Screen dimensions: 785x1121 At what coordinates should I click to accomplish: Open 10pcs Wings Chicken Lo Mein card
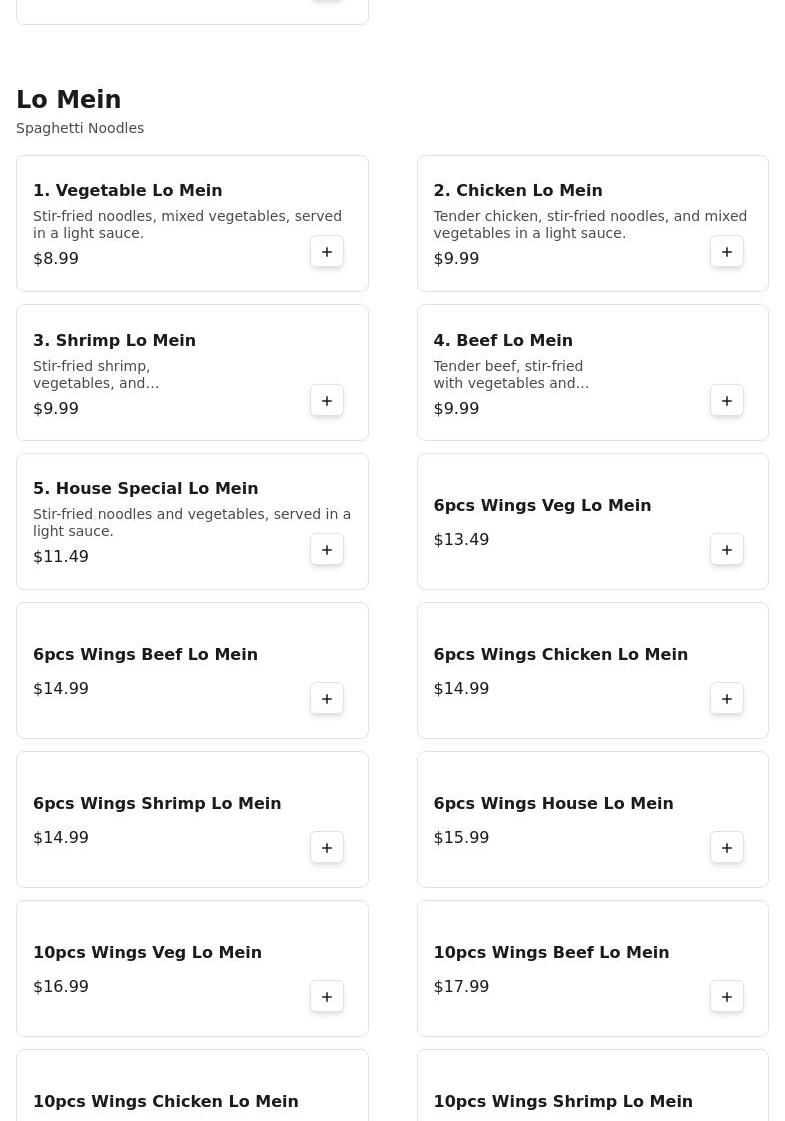click(x=166, y=1101)
